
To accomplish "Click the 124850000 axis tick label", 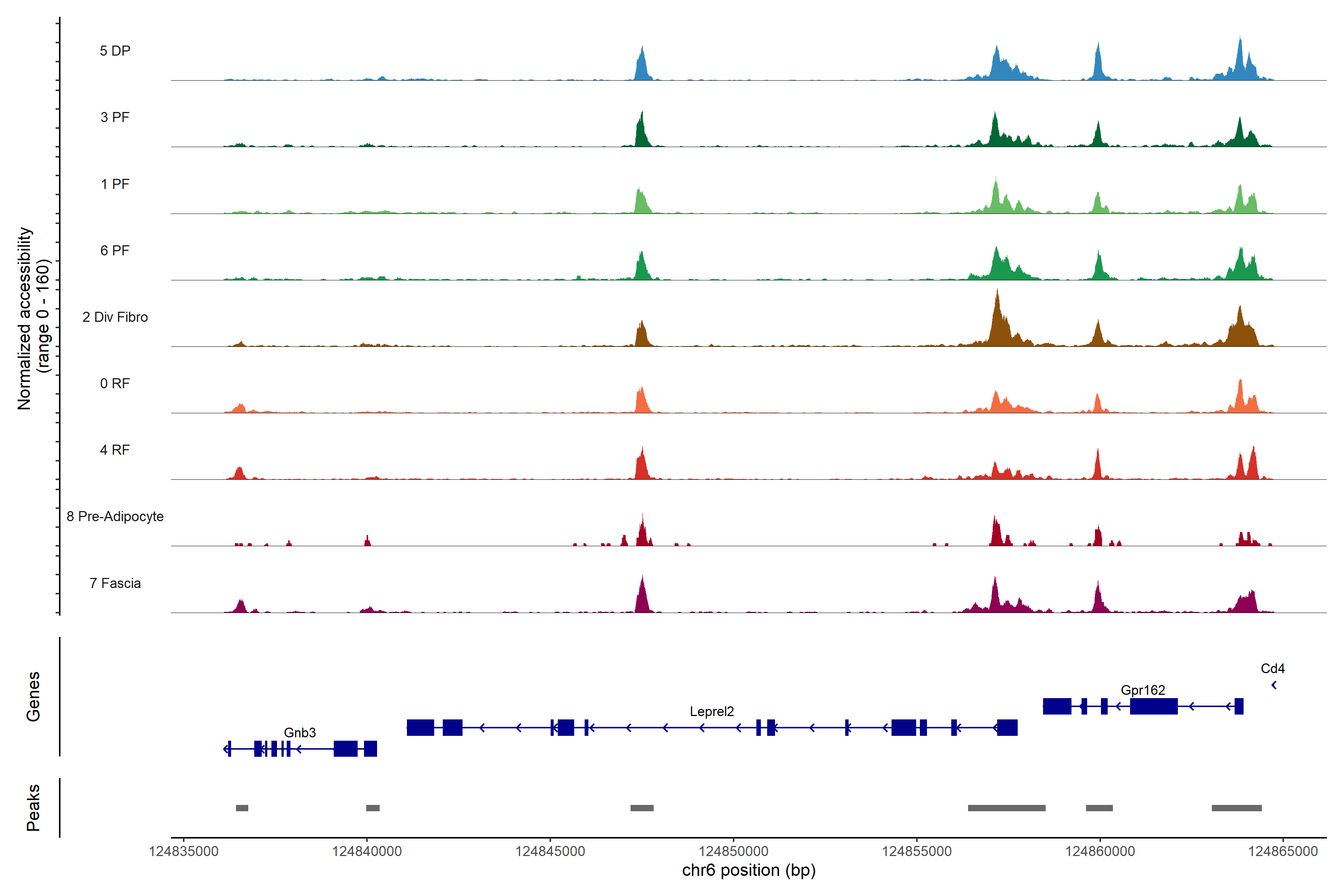I will coord(733,852).
